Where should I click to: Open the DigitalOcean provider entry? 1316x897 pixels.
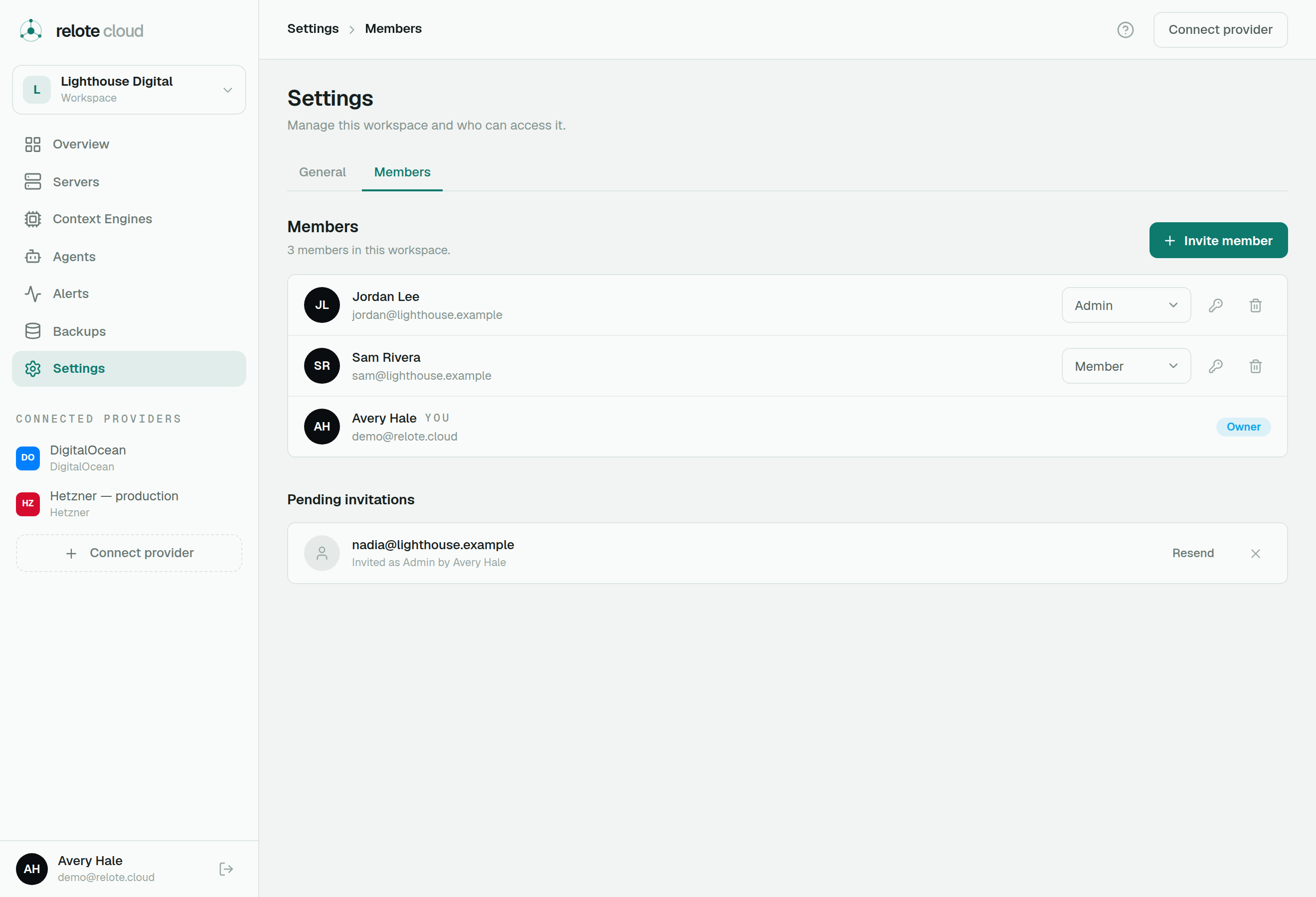coord(129,458)
